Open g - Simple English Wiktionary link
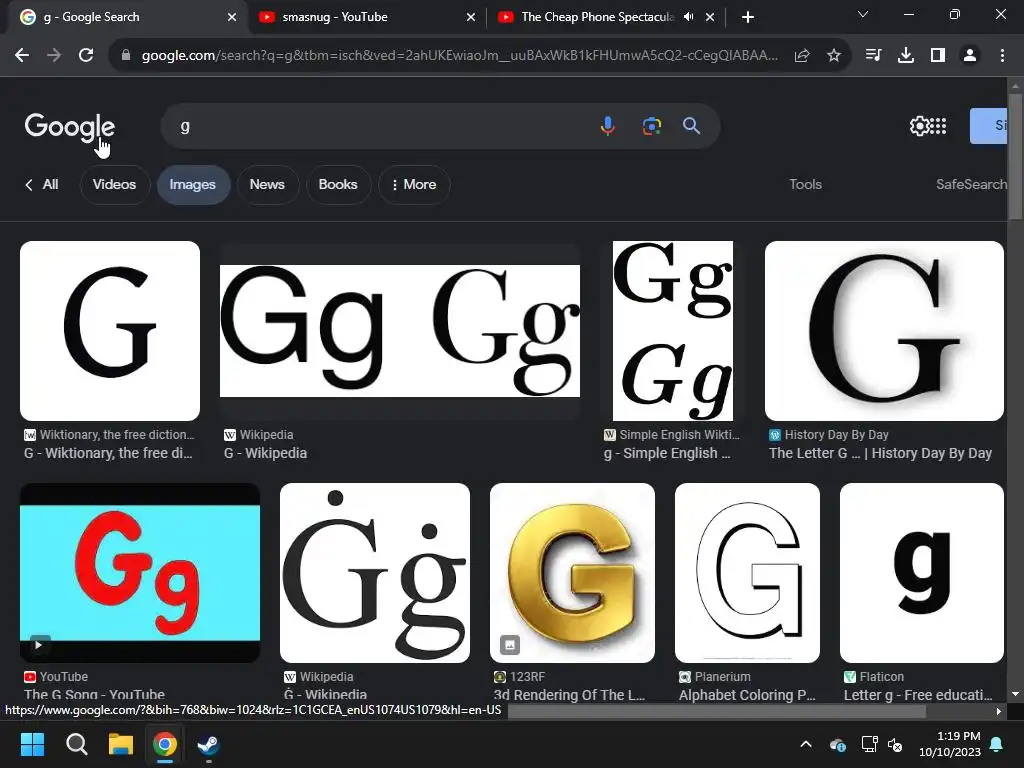 [x=667, y=453]
